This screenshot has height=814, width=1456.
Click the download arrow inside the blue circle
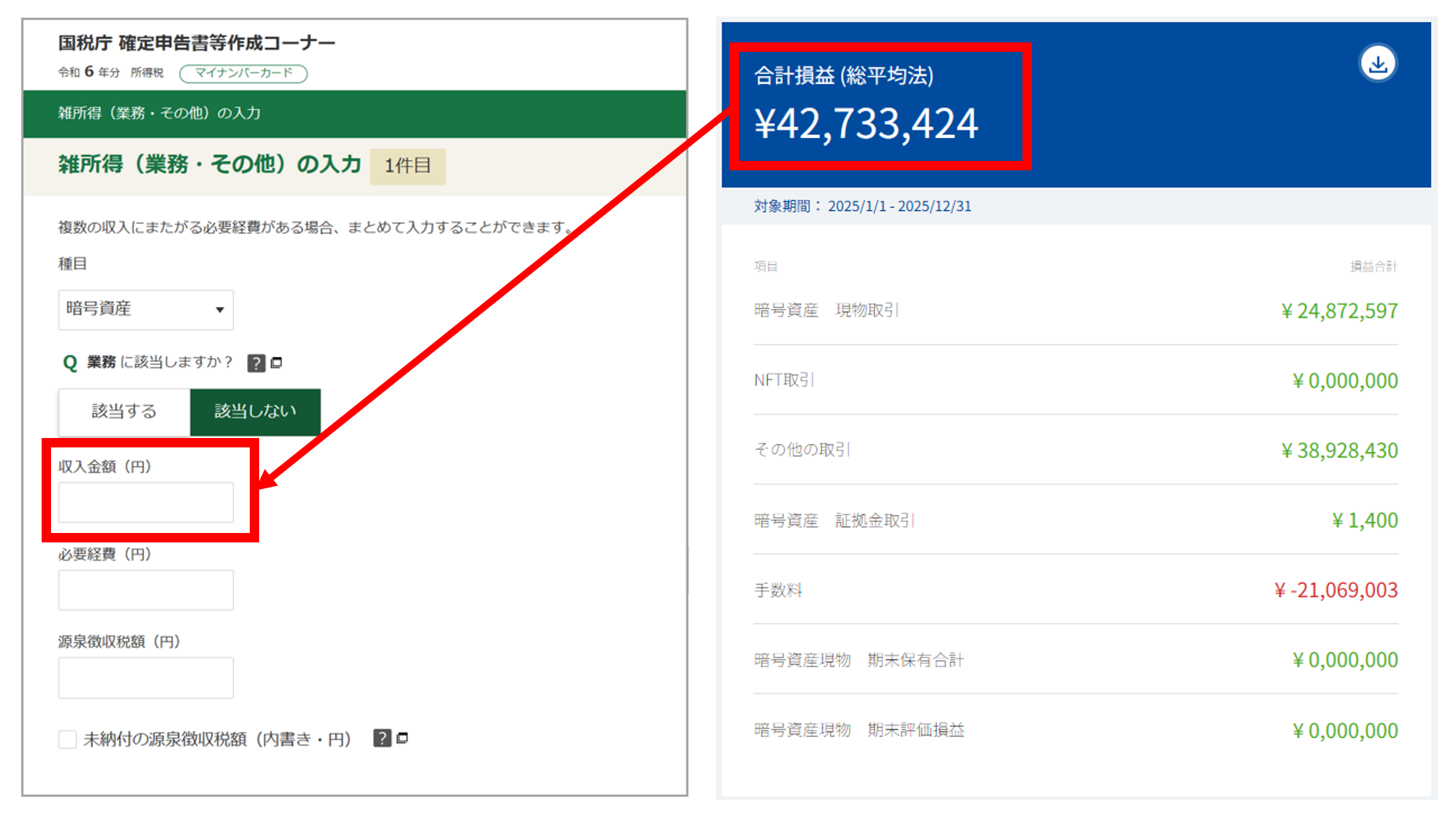(1377, 64)
